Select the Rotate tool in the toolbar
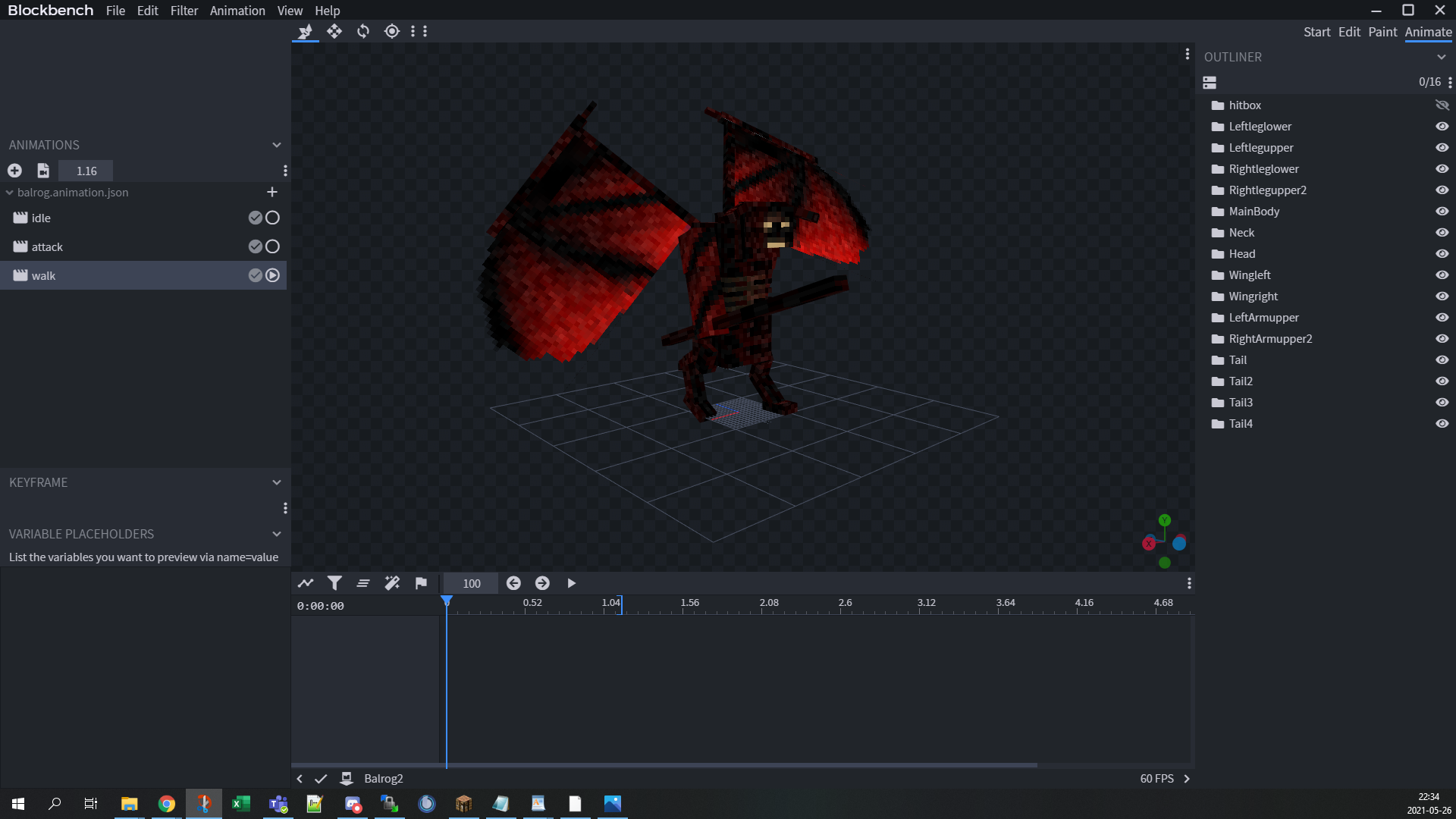Image resolution: width=1456 pixels, height=819 pixels. (x=363, y=31)
